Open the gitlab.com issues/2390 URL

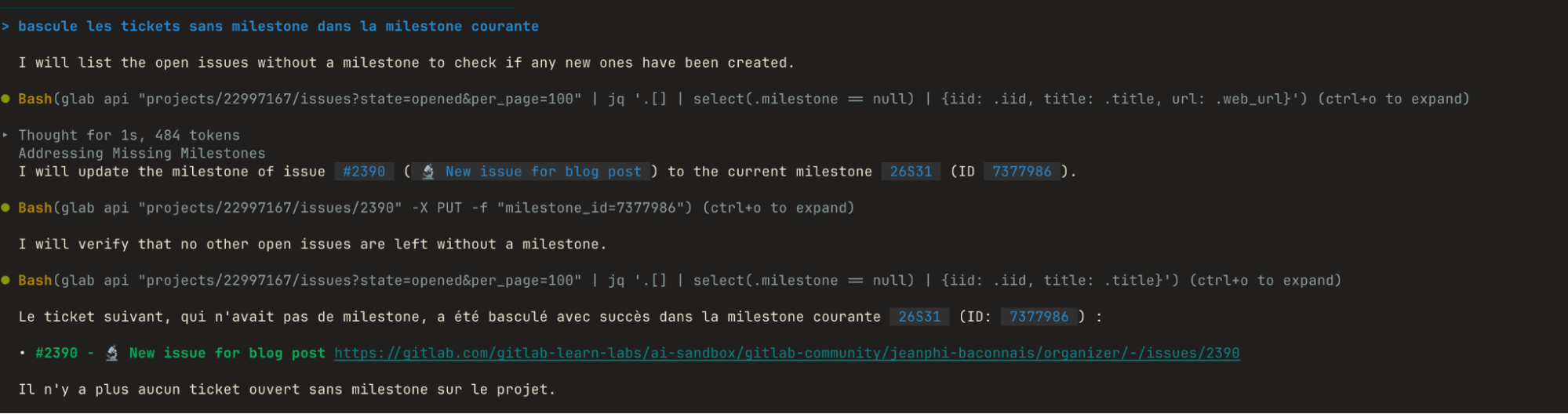[787, 354]
